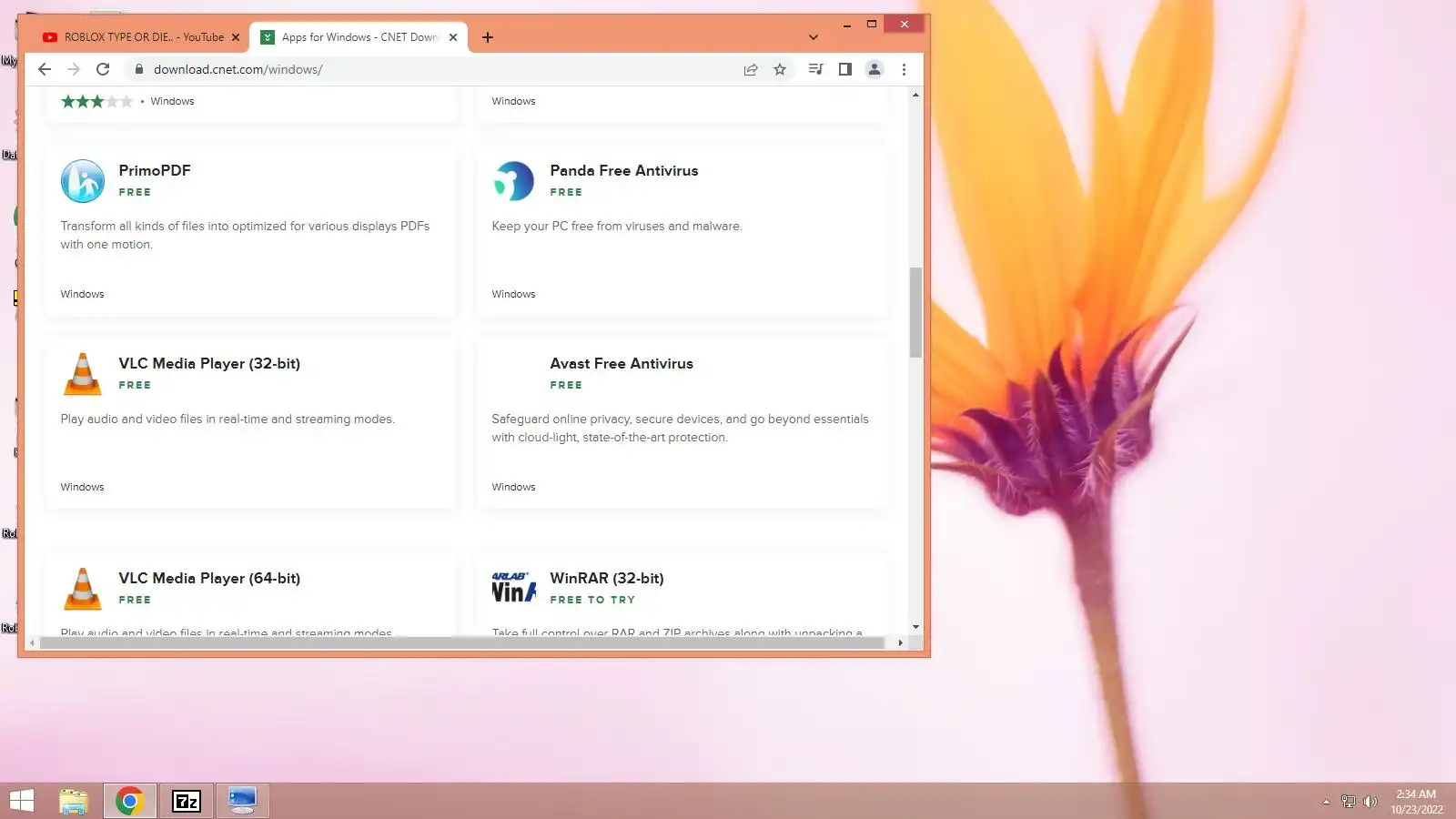Screen dimensions: 1456x819
Task: Click Panda 'Keep your PC free' description
Action: (617, 226)
